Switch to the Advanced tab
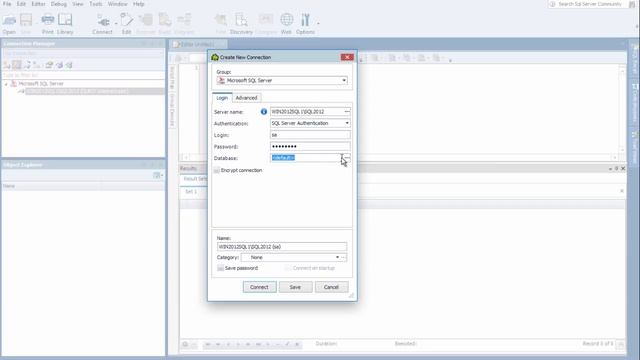Screen dimensions: 640x360 click(247, 98)
